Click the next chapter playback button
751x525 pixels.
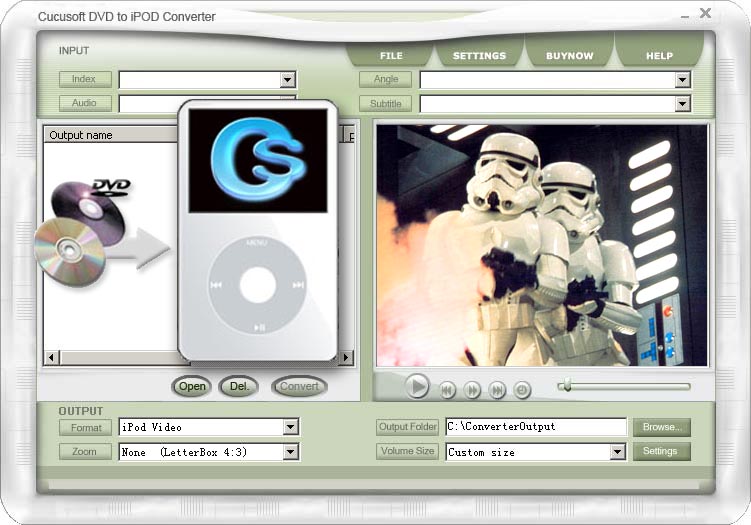pyautogui.click(x=497, y=390)
